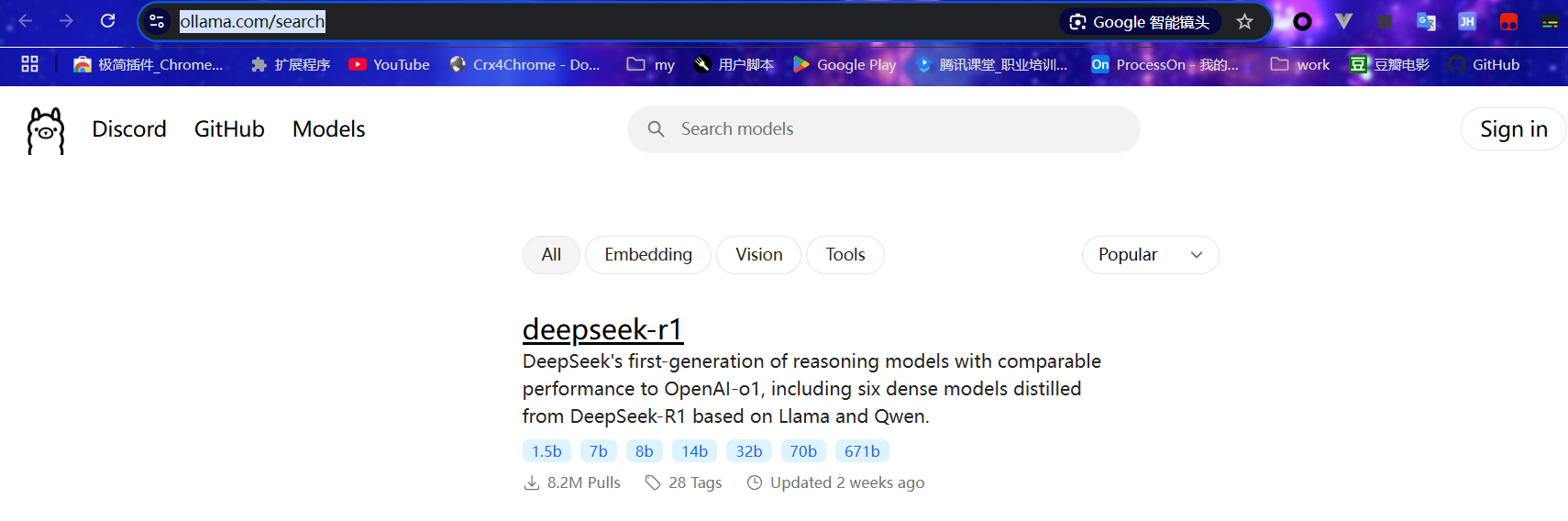Open the apps grid in bookmarks bar
Viewport: 1568px width, 521px height.
(x=29, y=64)
